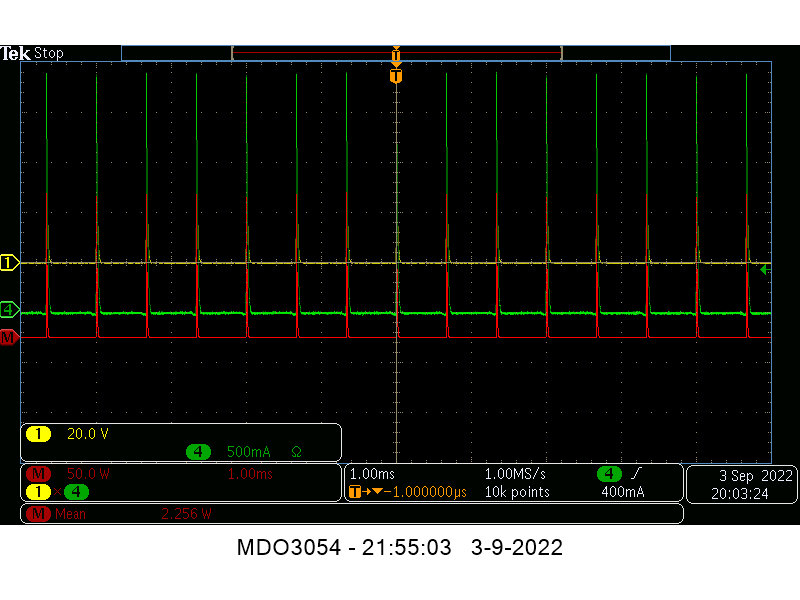Click the green channel 4 ground marker
The width and height of the screenshot is (800, 600).
pos(10,309)
